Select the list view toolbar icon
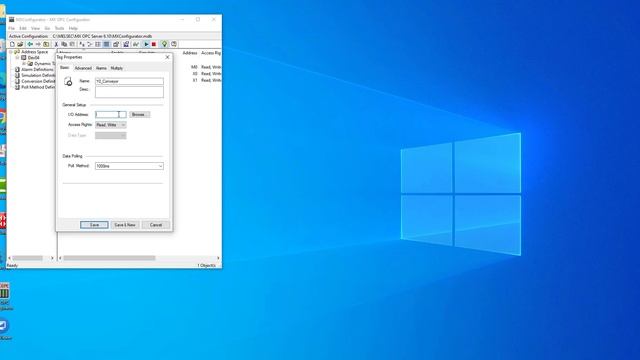The image size is (640, 360). [x=98, y=44]
